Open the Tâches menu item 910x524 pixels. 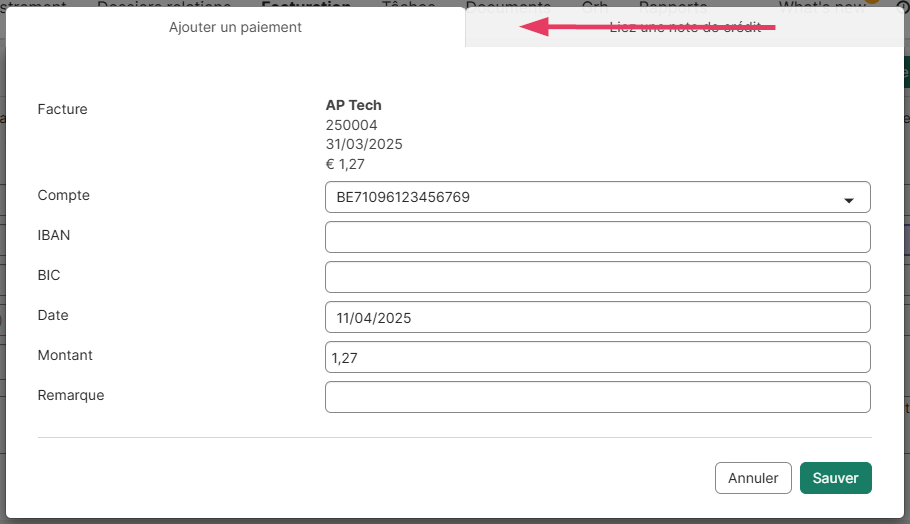tap(408, 5)
